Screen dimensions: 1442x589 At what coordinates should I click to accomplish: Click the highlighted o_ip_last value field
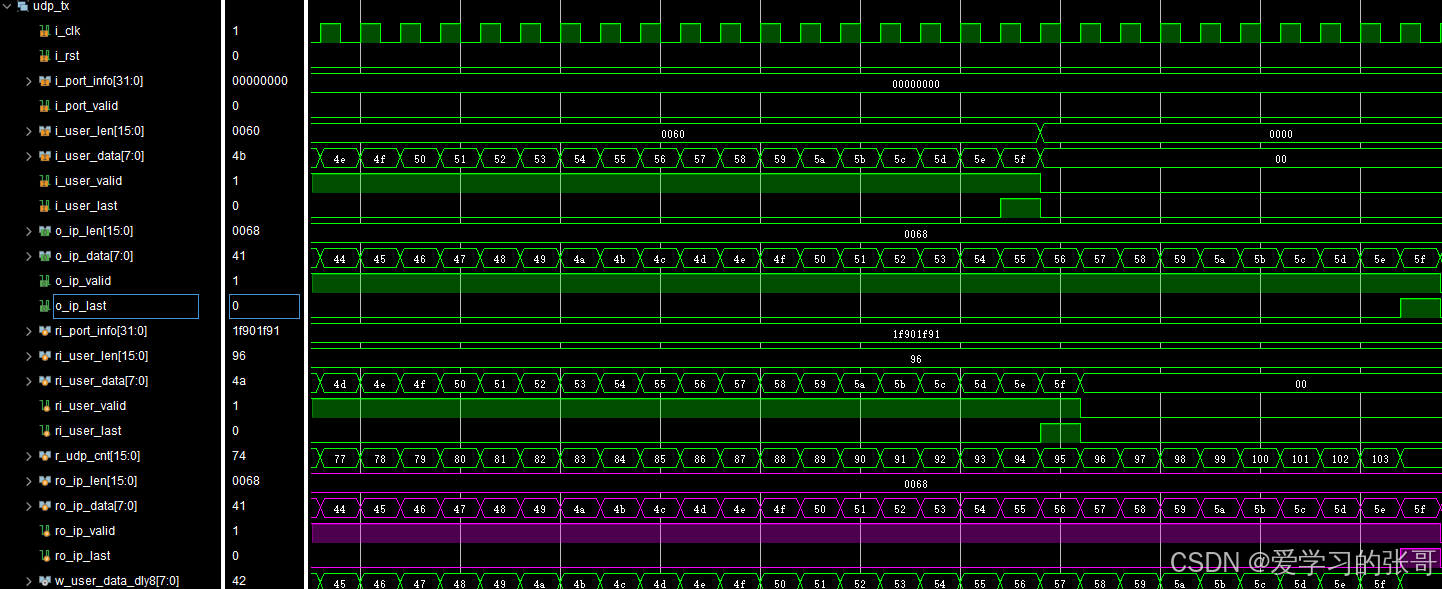pos(264,306)
